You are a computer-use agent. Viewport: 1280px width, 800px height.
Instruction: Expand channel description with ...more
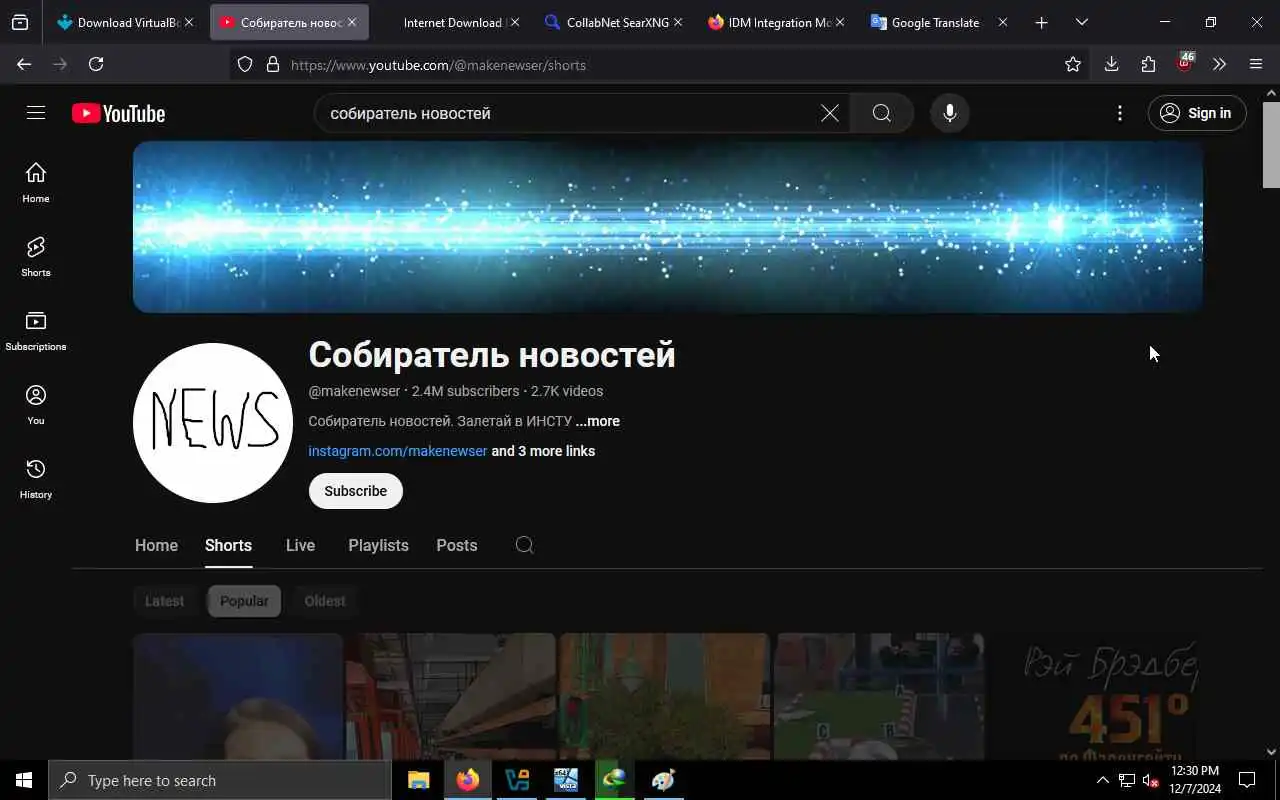(x=597, y=421)
